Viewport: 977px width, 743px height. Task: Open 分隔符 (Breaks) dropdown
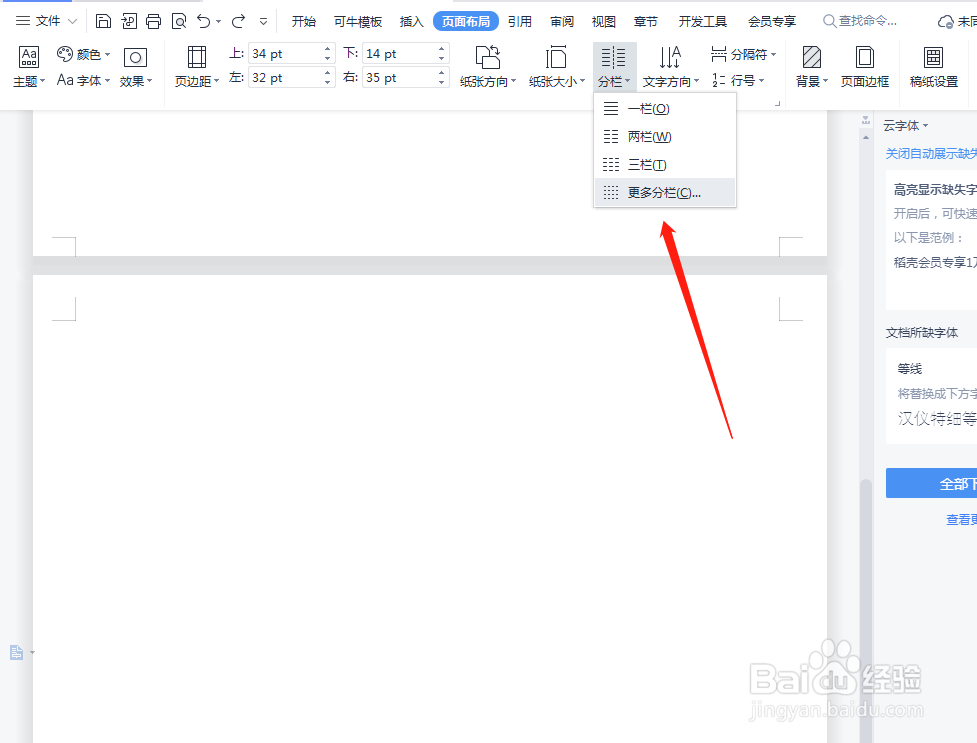pos(744,54)
